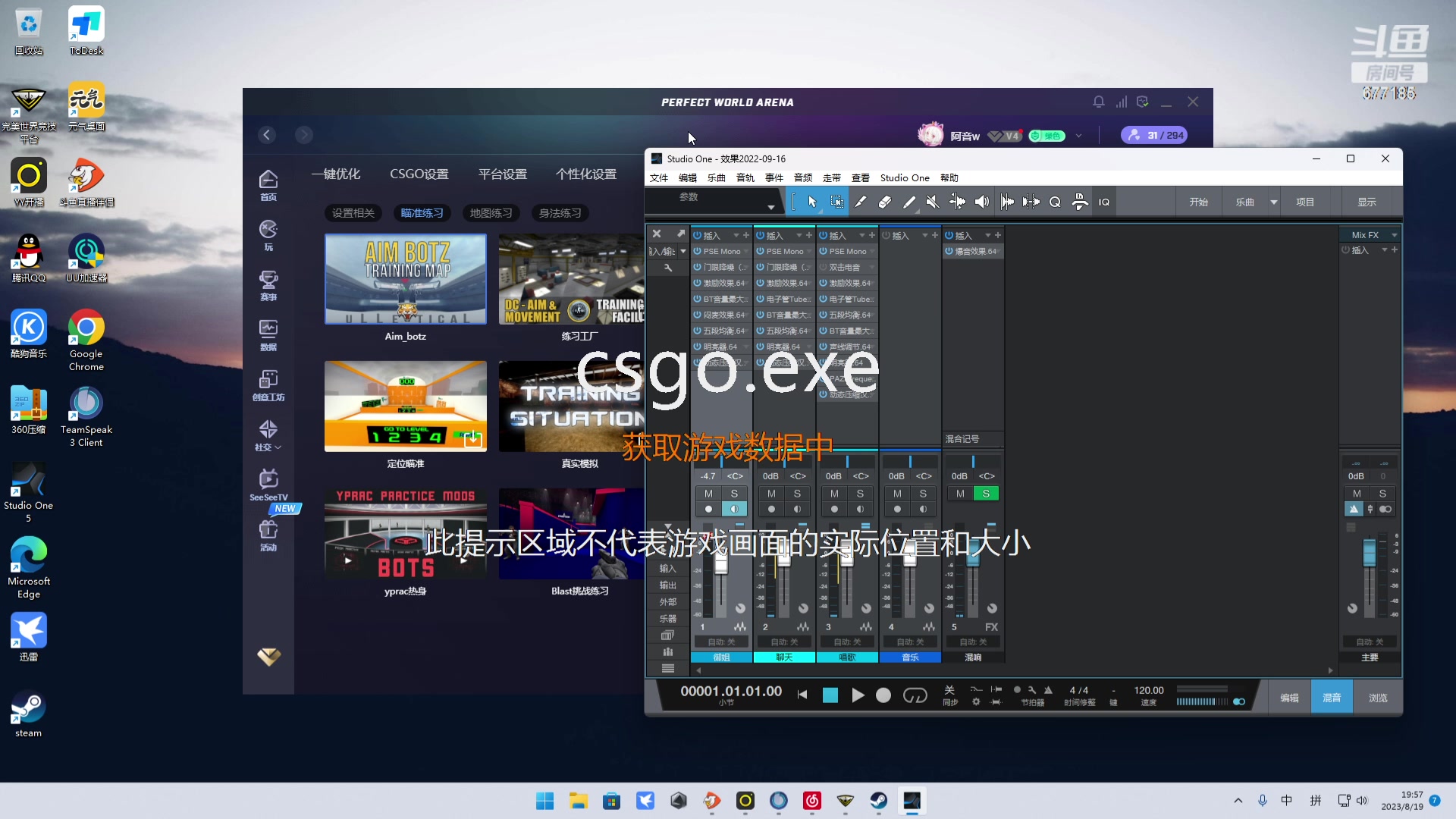This screenshot has width=1456, height=819.
Task: Select the Range tool in Studio One
Action: tap(836, 202)
